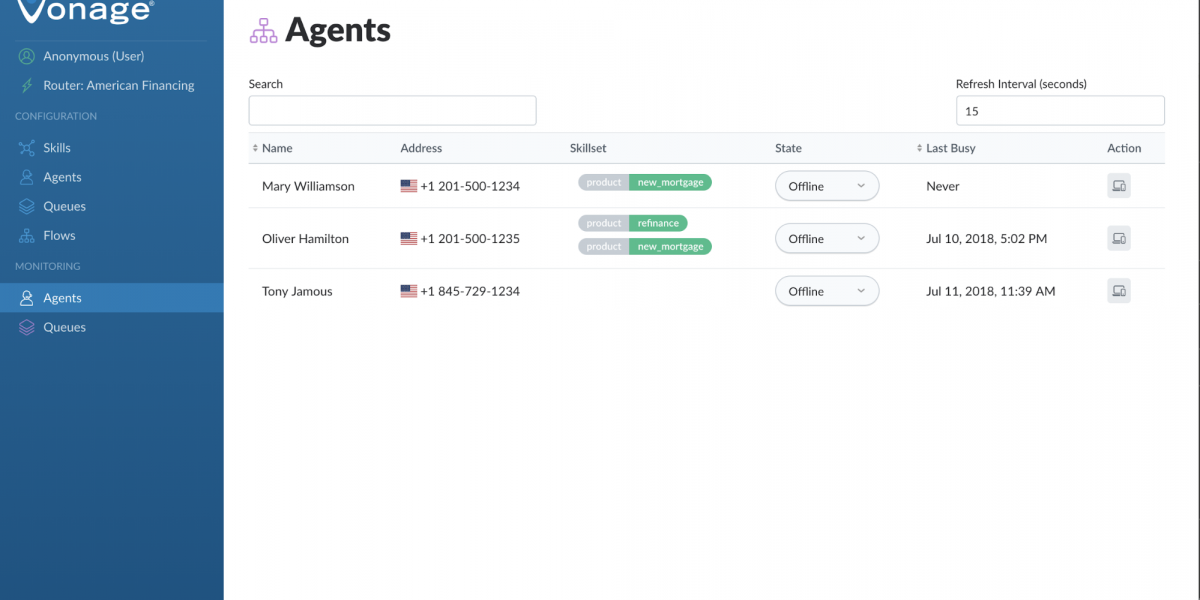The height and width of the screenshot is (600, 1200).
Task: Focus the Search input field
Action: pyautogui.click(x=392, y=111)
